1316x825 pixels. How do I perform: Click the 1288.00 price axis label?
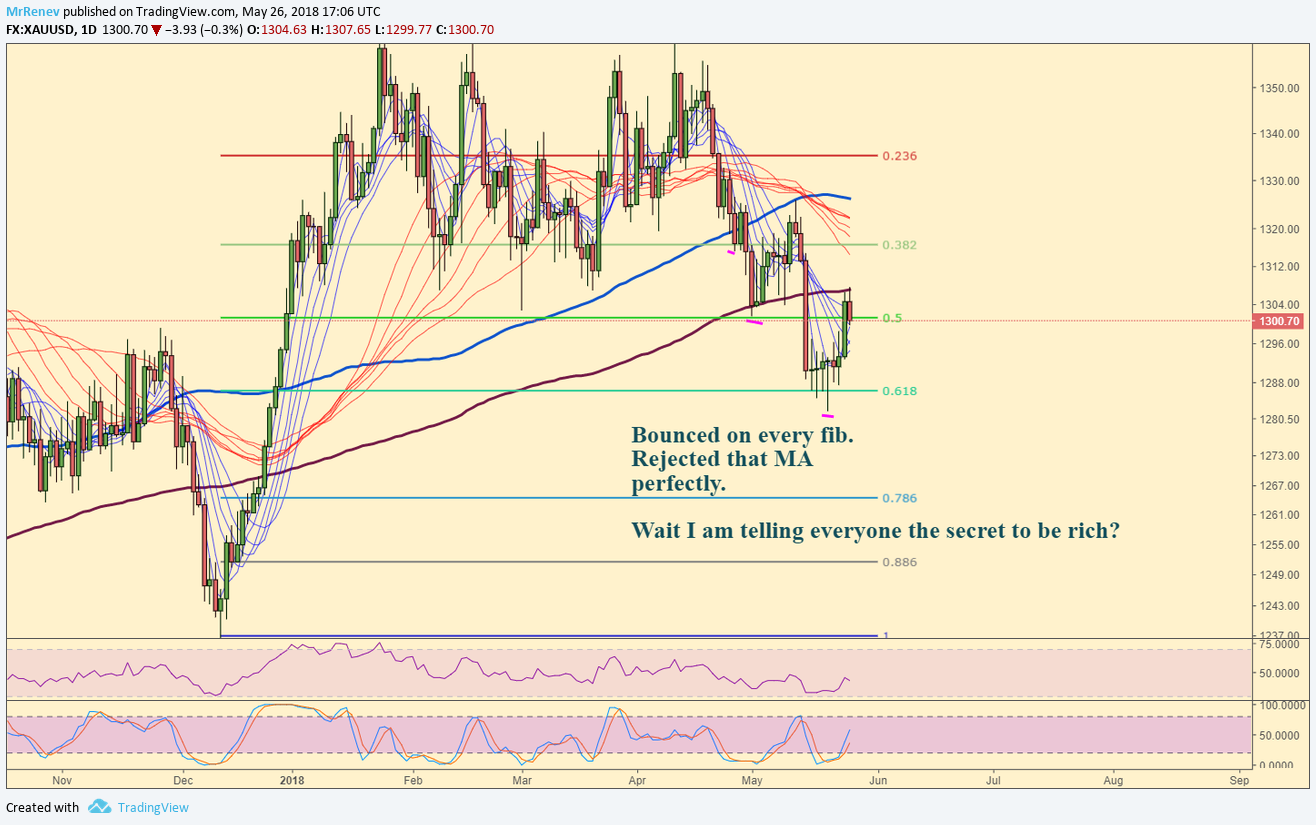(x=1279, y=382)
